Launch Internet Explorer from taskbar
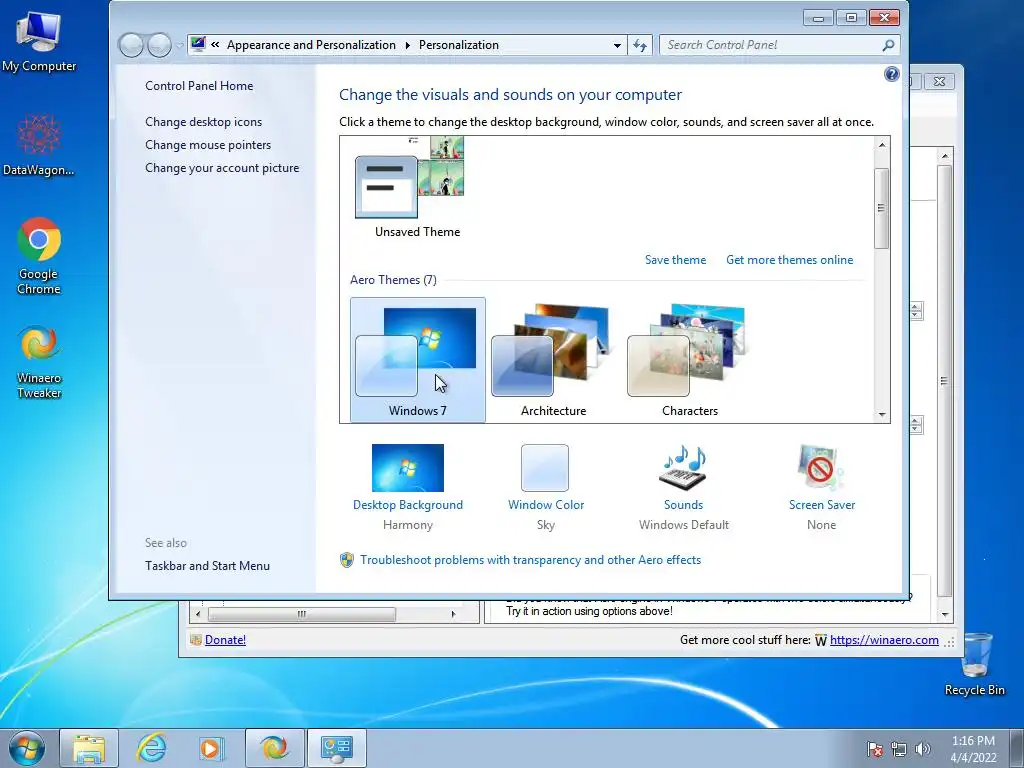1024x768 pixels. 151,748
